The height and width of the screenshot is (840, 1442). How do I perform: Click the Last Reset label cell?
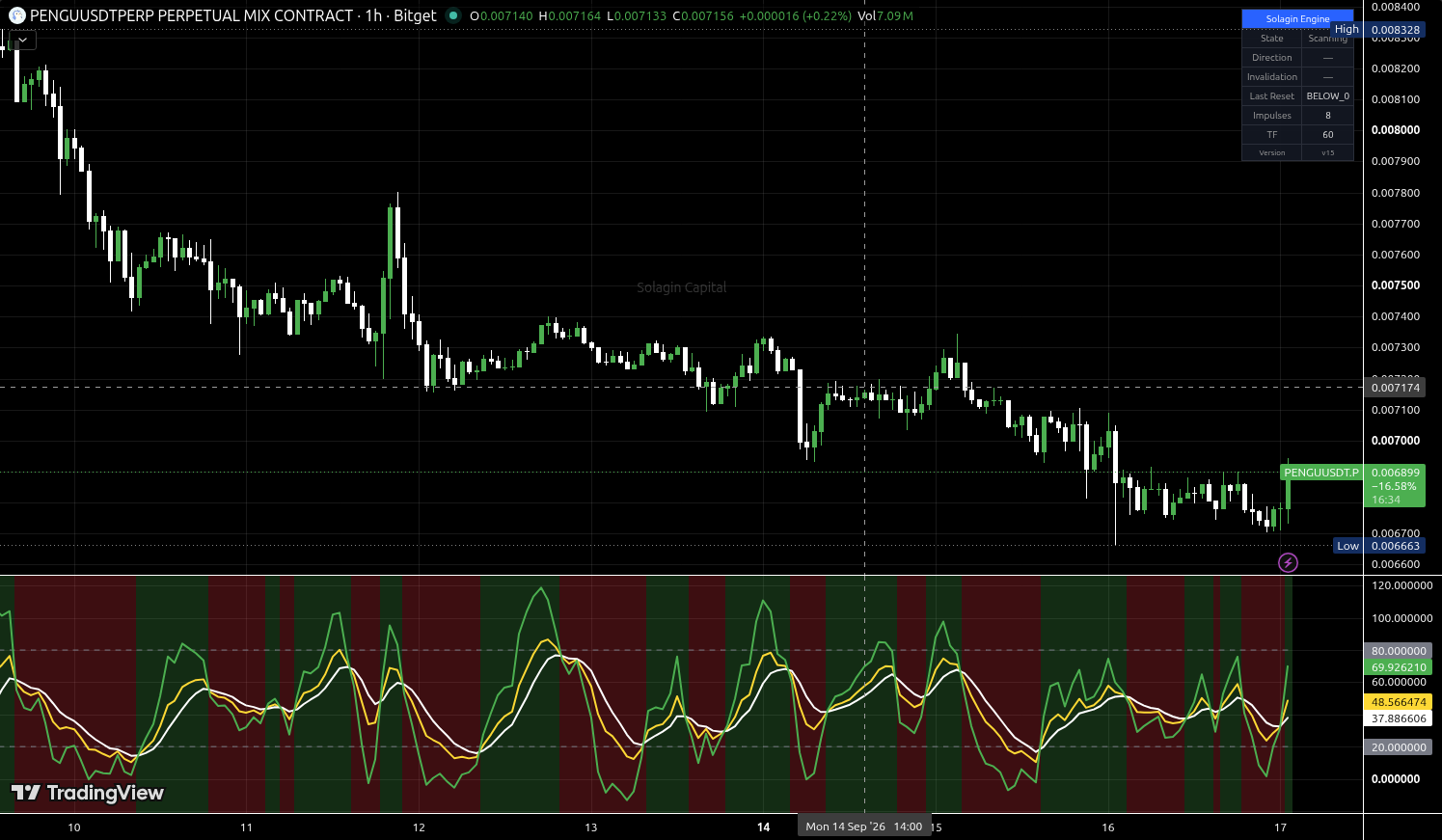1271,96
